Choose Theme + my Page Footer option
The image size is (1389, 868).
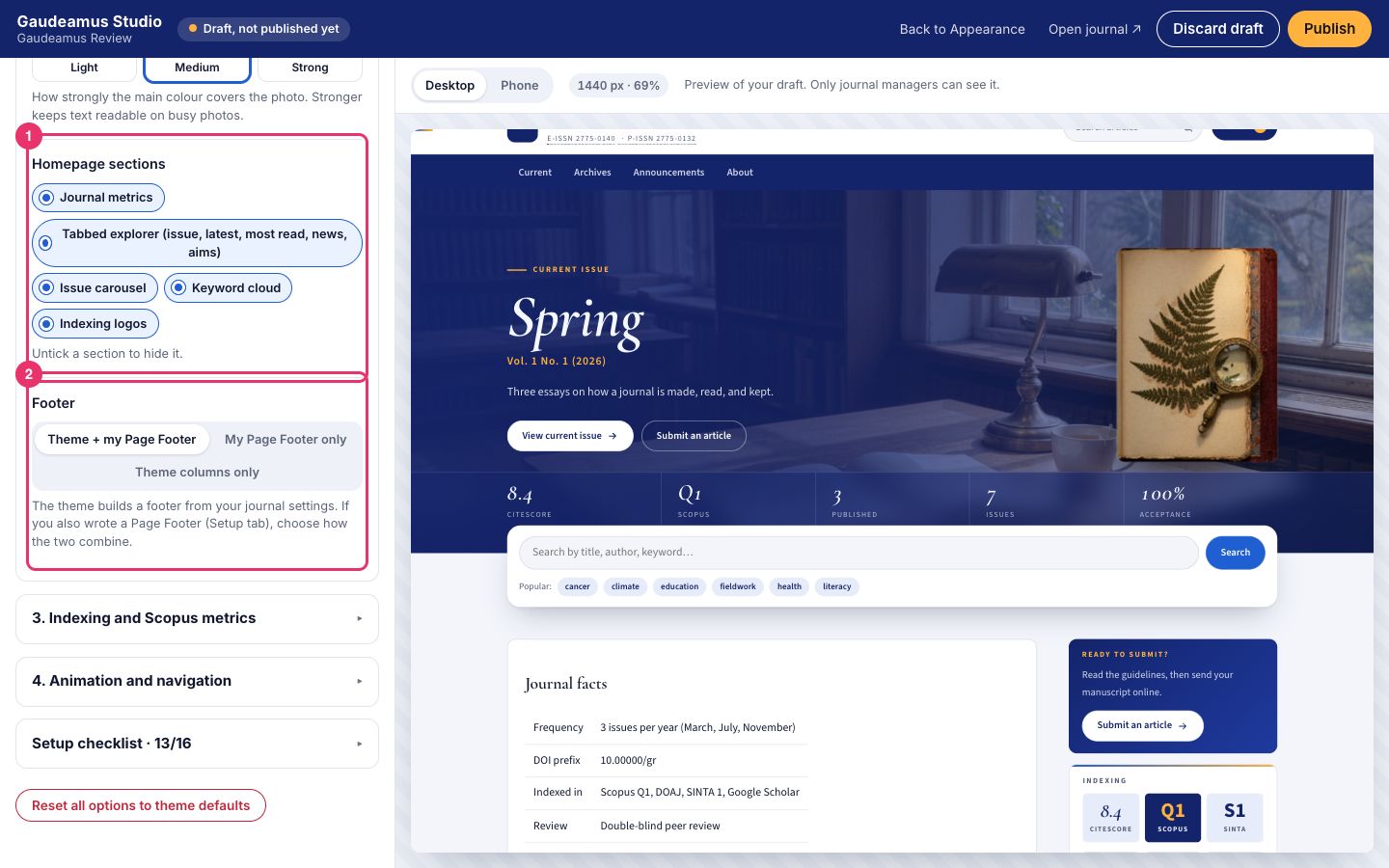[x=123, y=440]
